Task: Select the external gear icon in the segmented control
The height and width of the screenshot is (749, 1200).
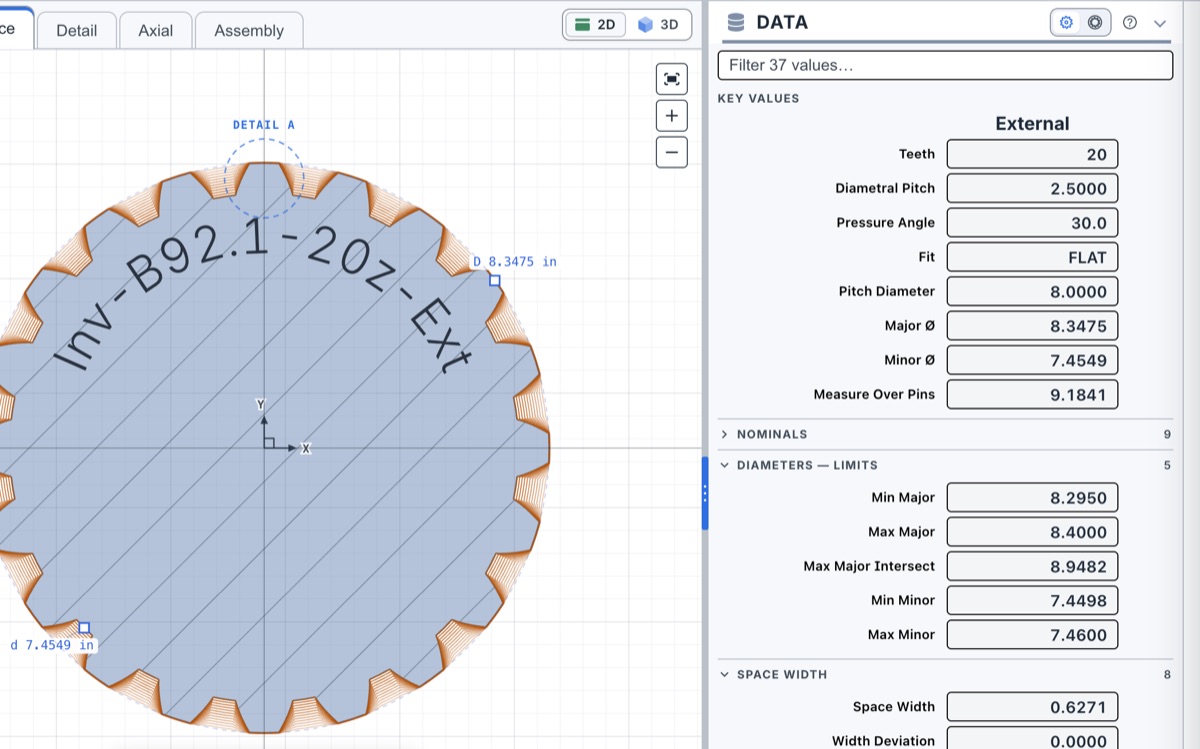Action: point(1066,22)
